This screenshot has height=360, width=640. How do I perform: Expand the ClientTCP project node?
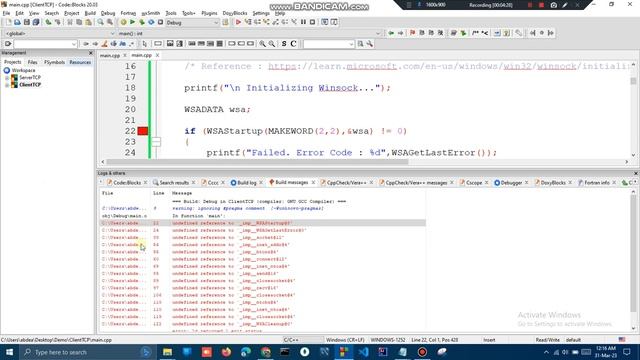[x=7, y=85]
